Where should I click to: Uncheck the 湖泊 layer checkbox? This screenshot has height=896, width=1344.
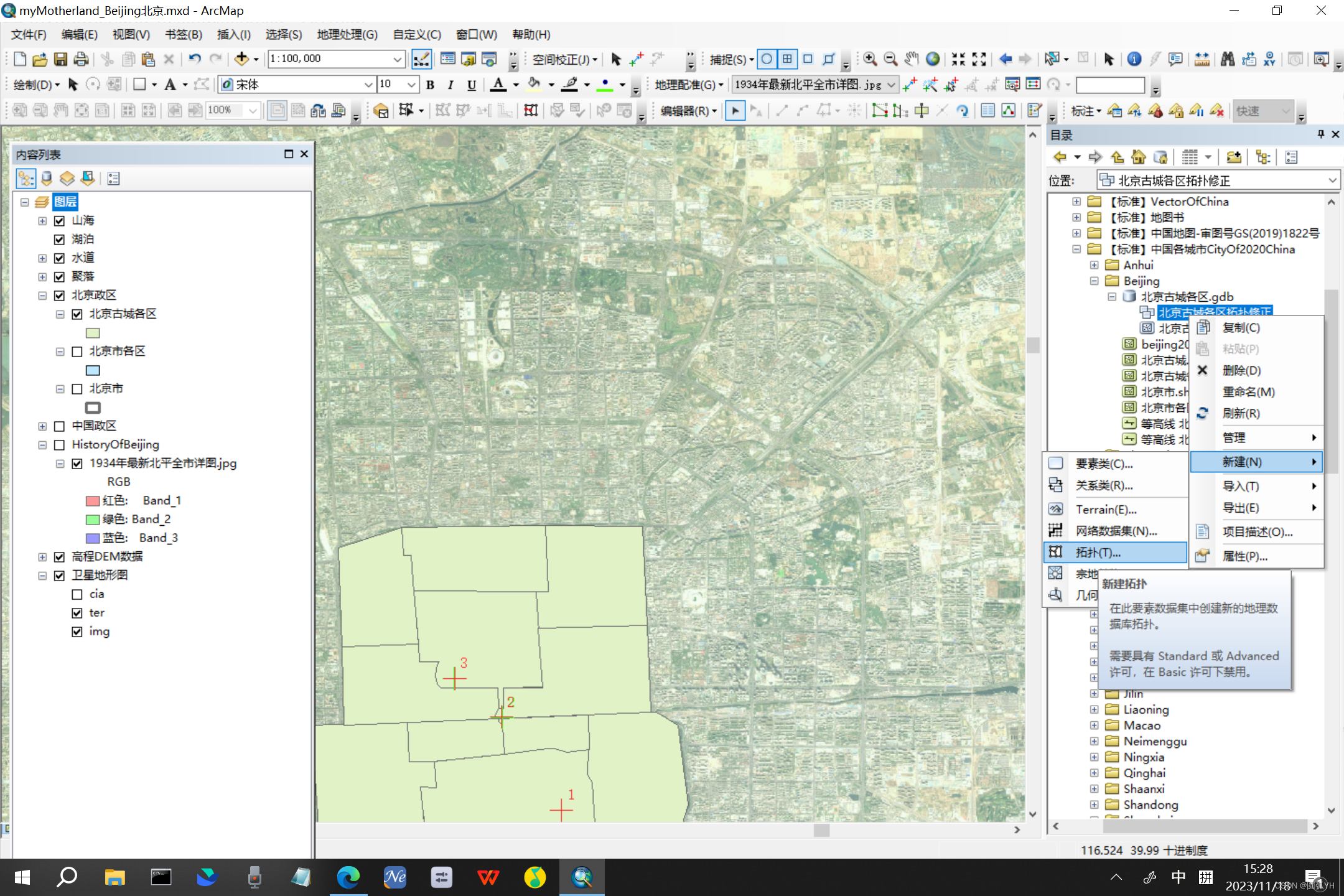(x=60, y=240)
